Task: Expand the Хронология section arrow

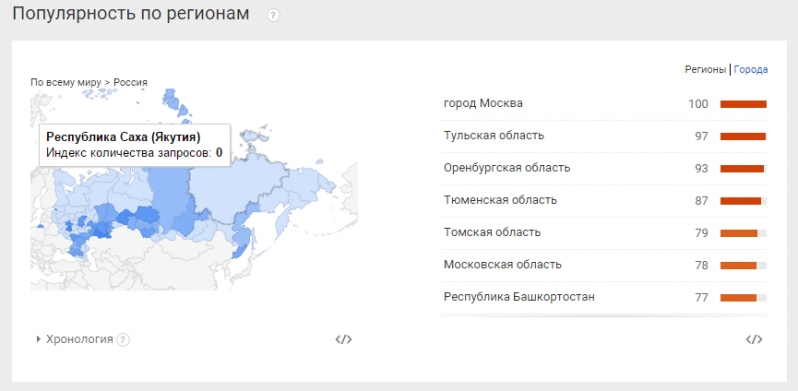Action: tap(38, 339)
